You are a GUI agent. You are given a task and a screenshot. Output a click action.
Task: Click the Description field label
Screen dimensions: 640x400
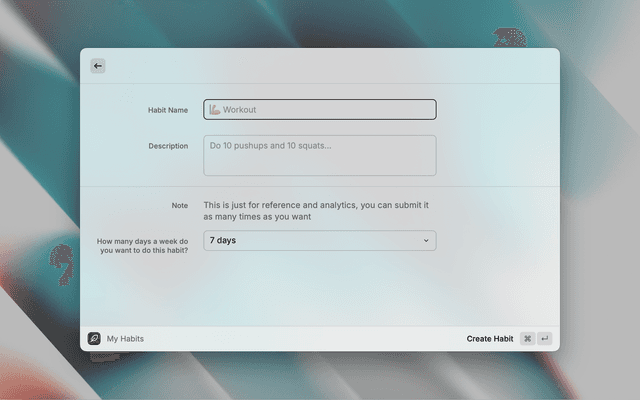click(x=168, y=146)
